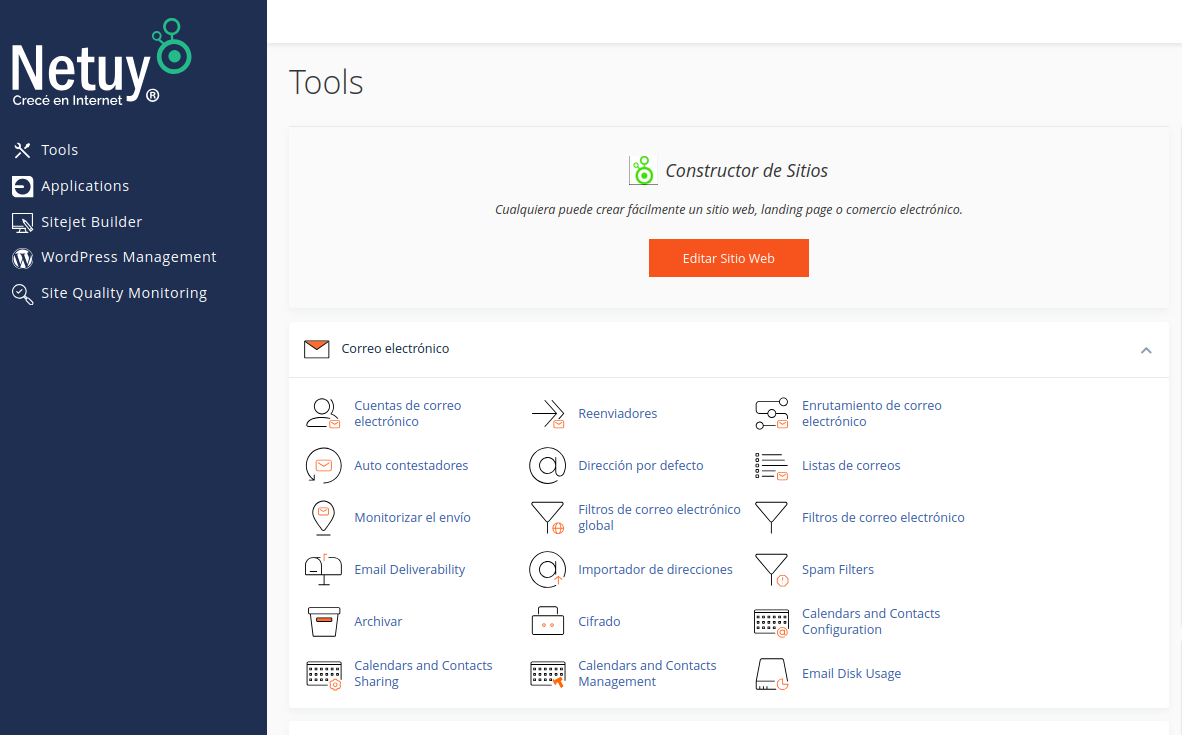Screen dimensions: 1182x735
Task: Click the Auto contestadores icon
Action: [x=323, y=466]
